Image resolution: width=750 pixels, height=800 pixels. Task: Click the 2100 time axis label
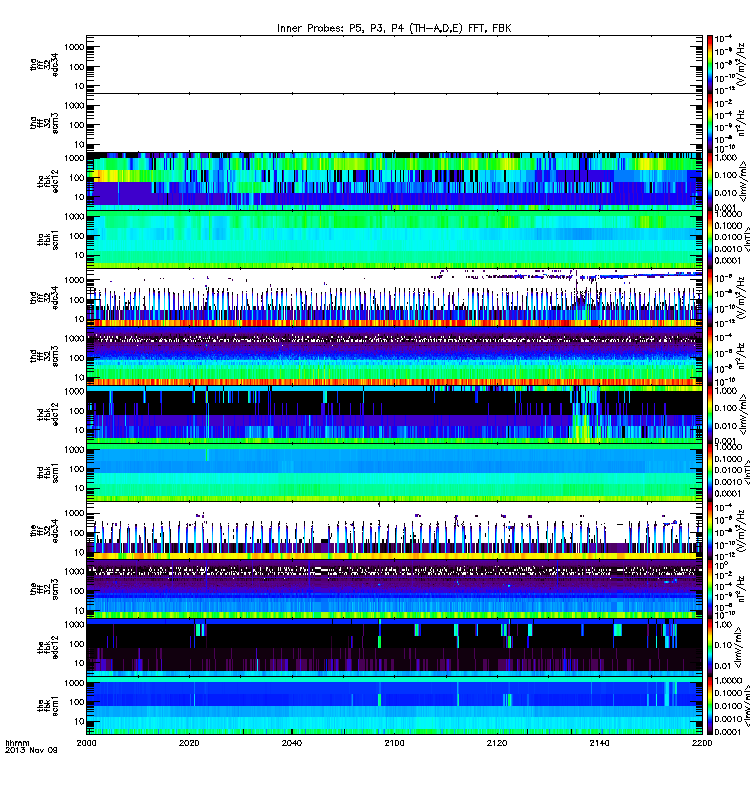point(394,742)
